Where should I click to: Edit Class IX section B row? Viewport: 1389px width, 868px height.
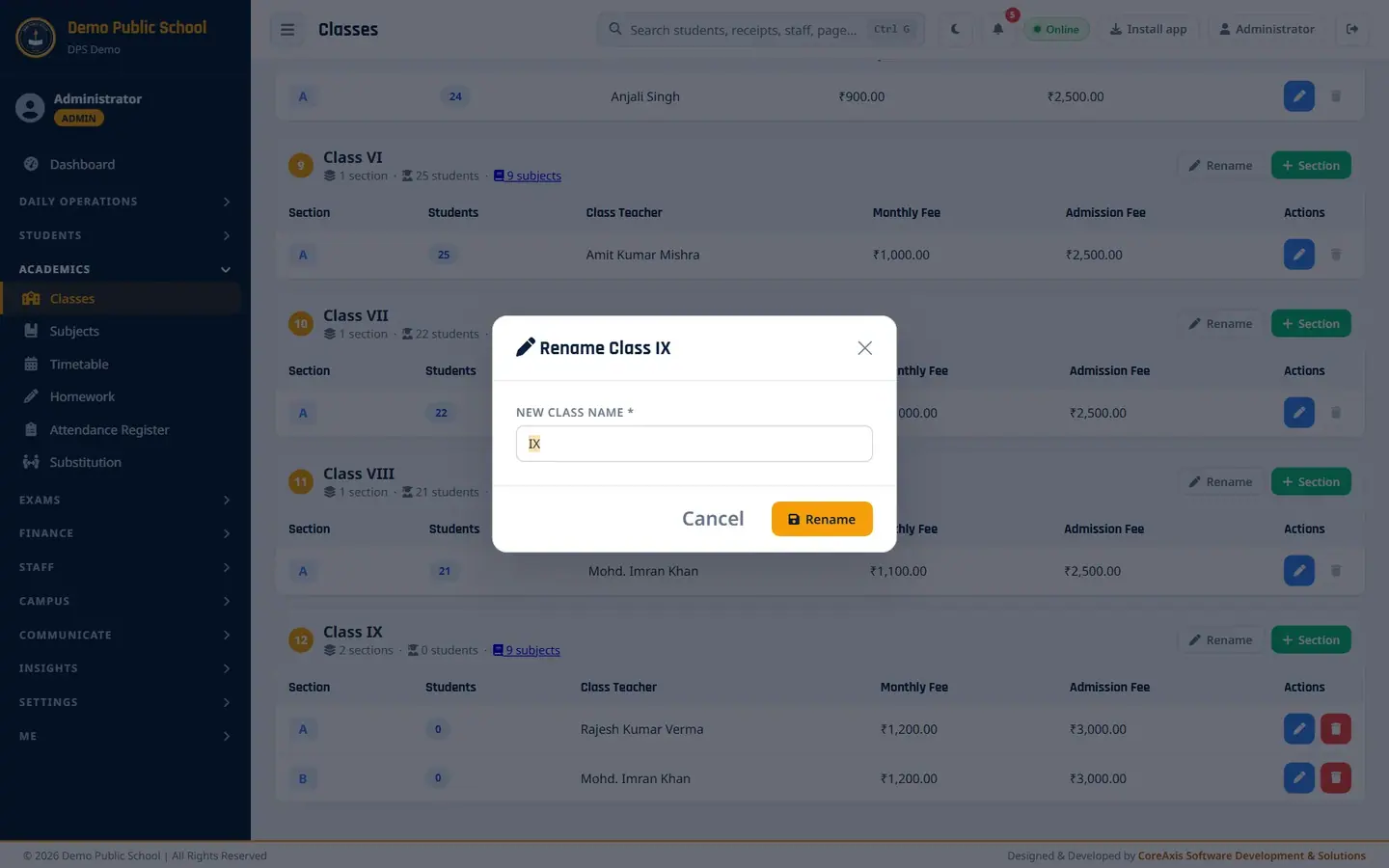(1298, 778)
